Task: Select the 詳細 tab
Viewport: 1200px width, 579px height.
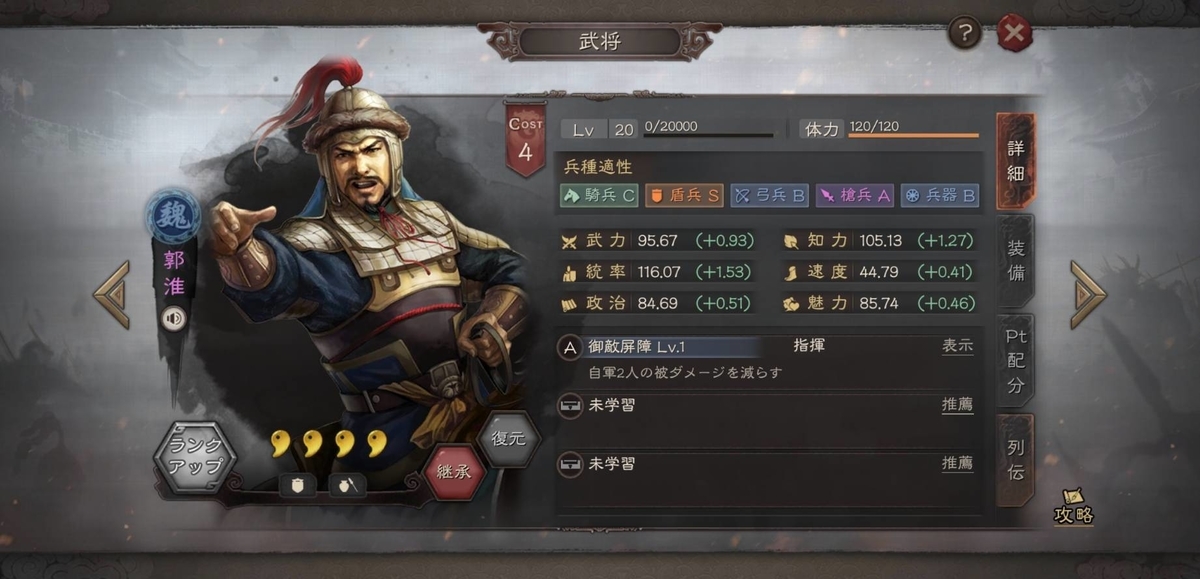Action: coord(1016,161)
